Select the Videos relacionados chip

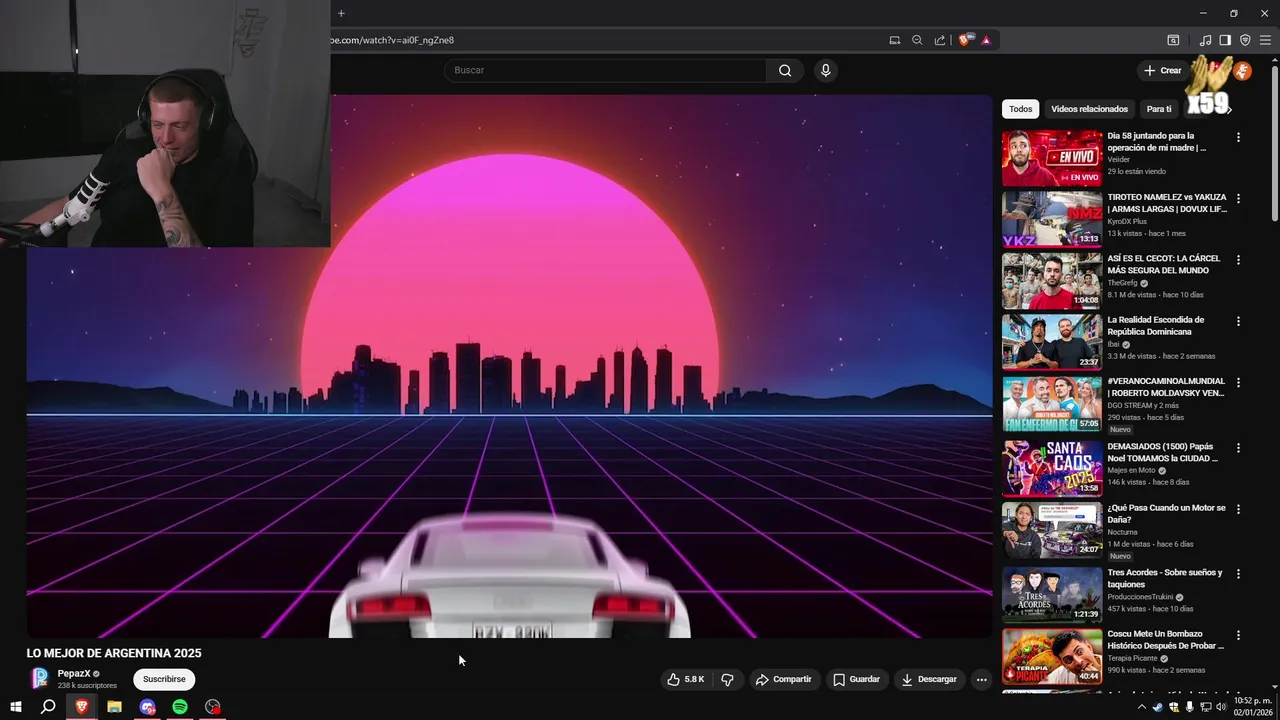click(x=1089, y=109)
